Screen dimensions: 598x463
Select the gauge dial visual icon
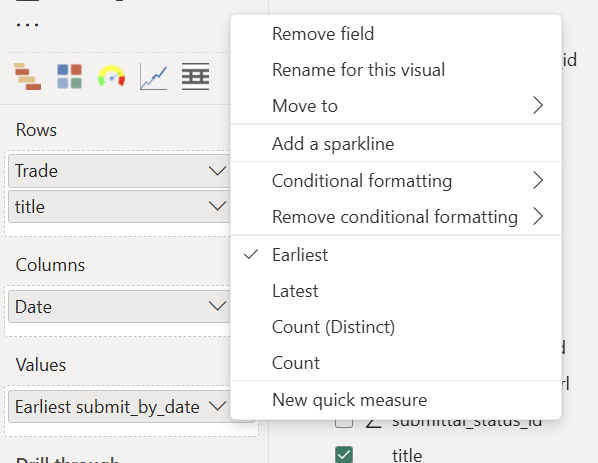pyautogui.click(x=111, y=76)
